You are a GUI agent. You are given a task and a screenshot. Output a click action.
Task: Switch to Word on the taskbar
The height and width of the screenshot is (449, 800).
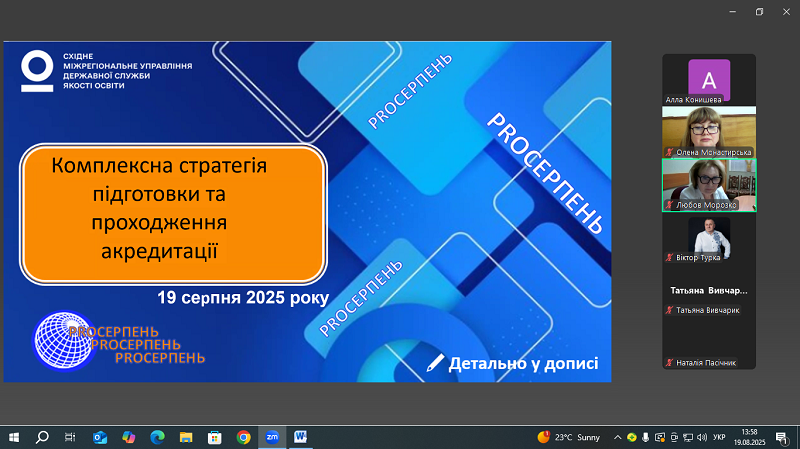[300, 437]
